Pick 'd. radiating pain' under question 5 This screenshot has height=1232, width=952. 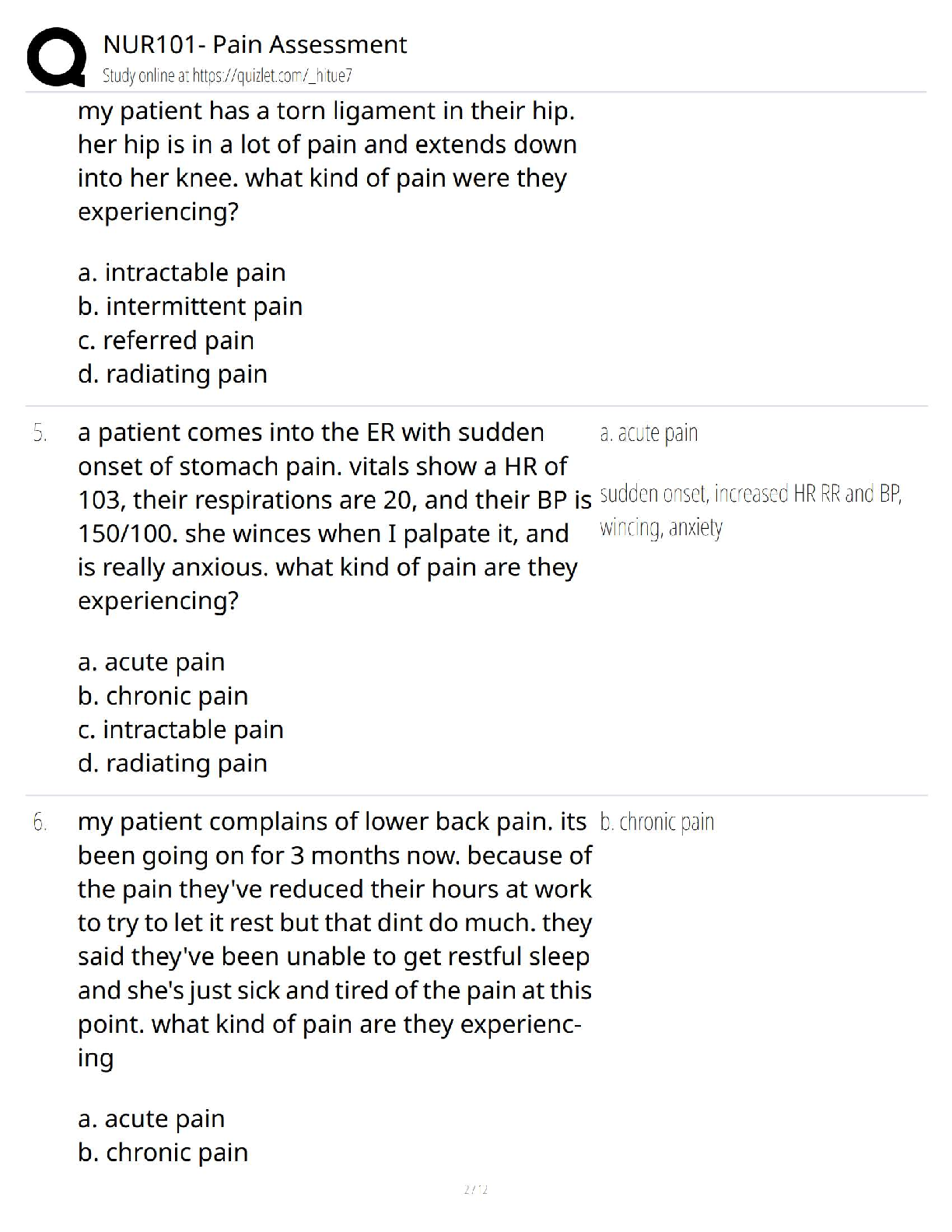(173, 763)
